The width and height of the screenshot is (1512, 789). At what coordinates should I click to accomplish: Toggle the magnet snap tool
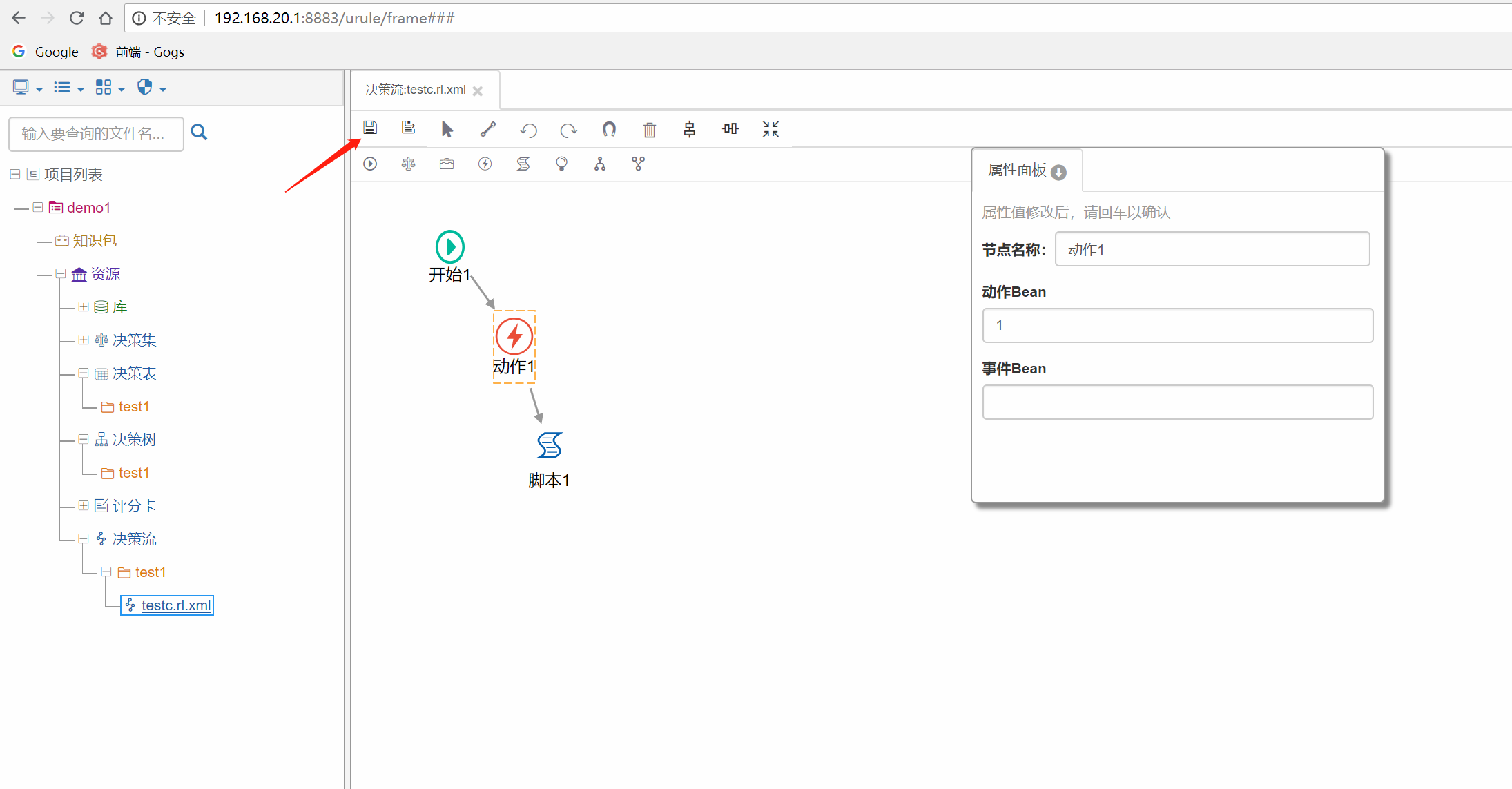tap(609, 129)
